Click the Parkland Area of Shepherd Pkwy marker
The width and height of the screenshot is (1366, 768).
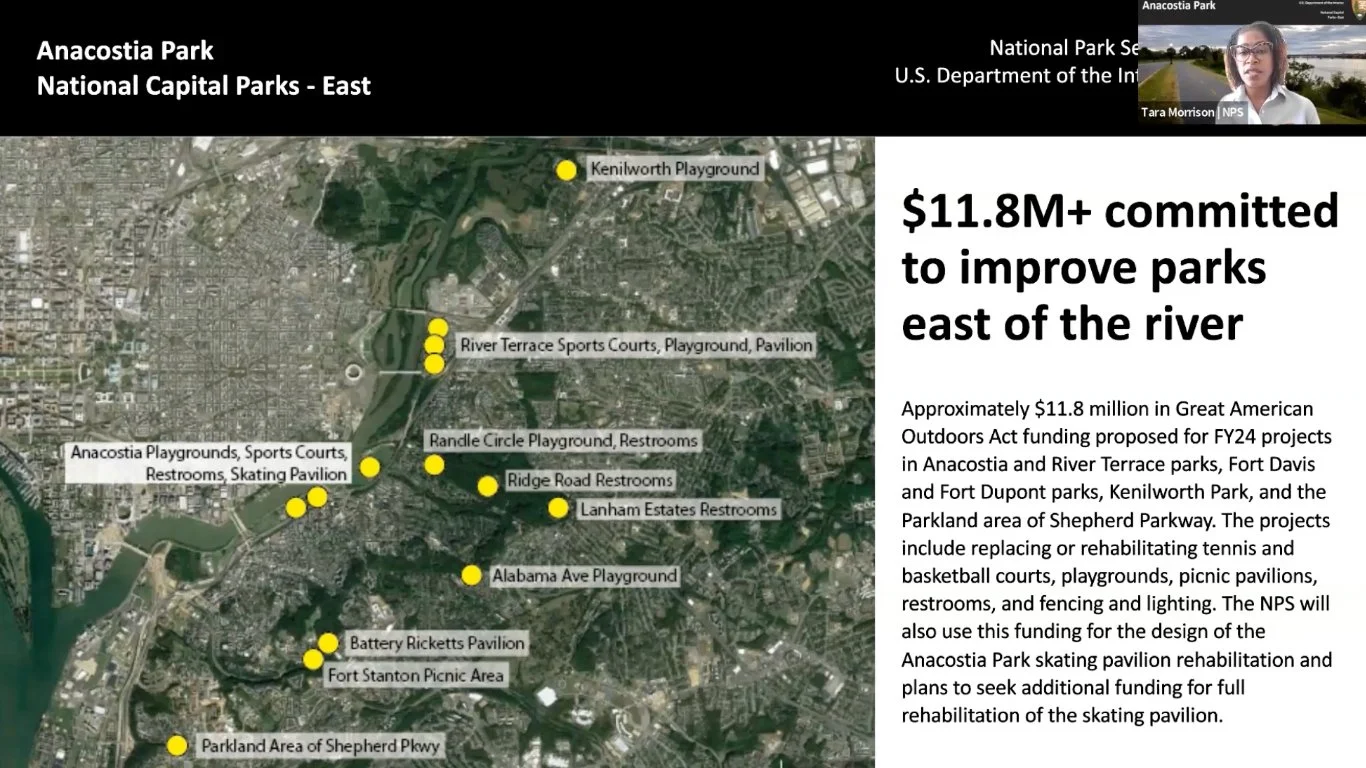177,745
